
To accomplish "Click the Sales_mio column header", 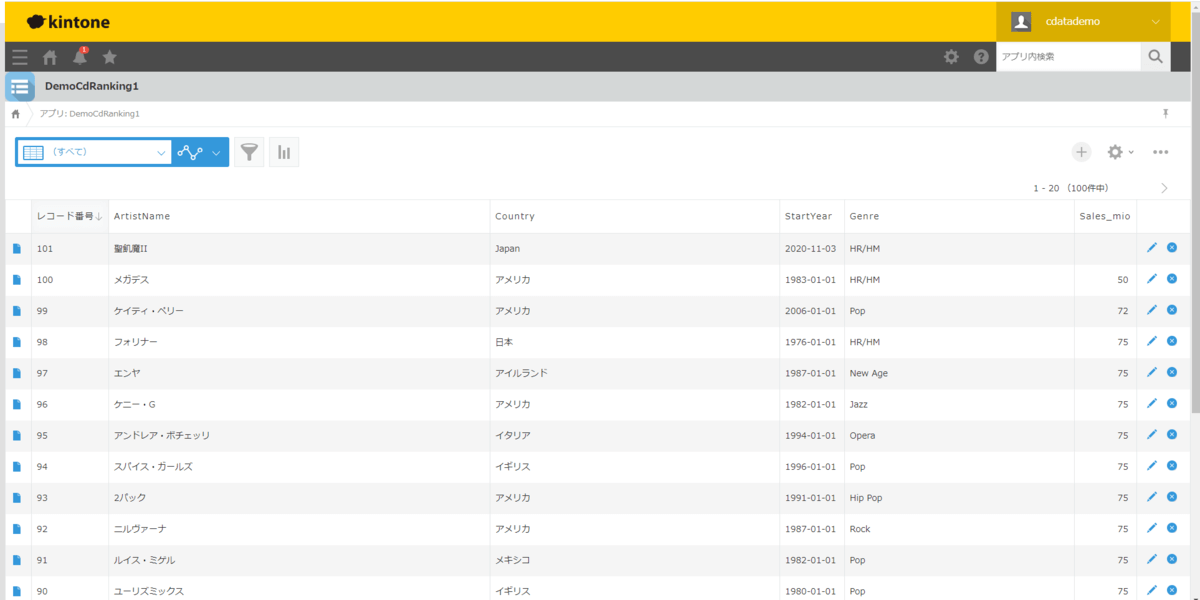I will (x=1105, y=216).
